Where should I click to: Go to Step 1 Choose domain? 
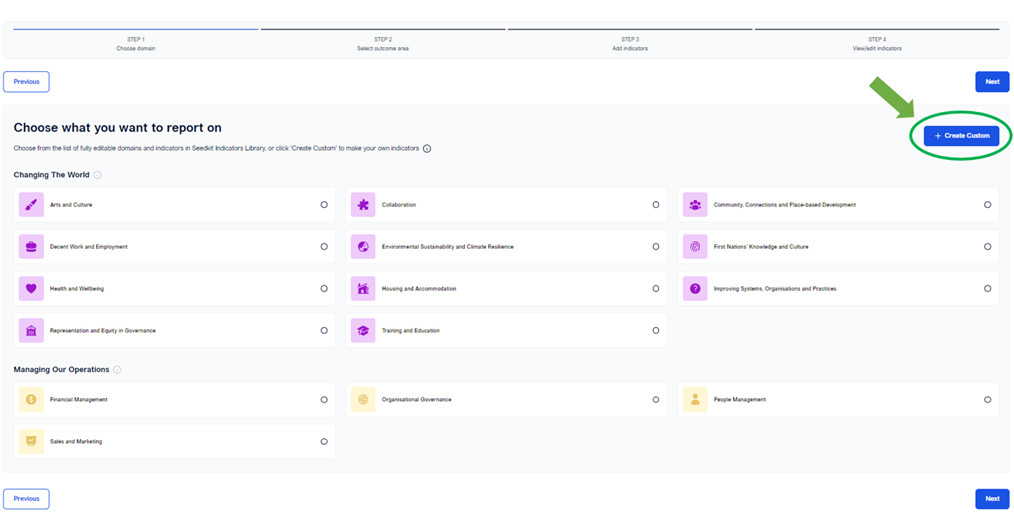(136, 43)
